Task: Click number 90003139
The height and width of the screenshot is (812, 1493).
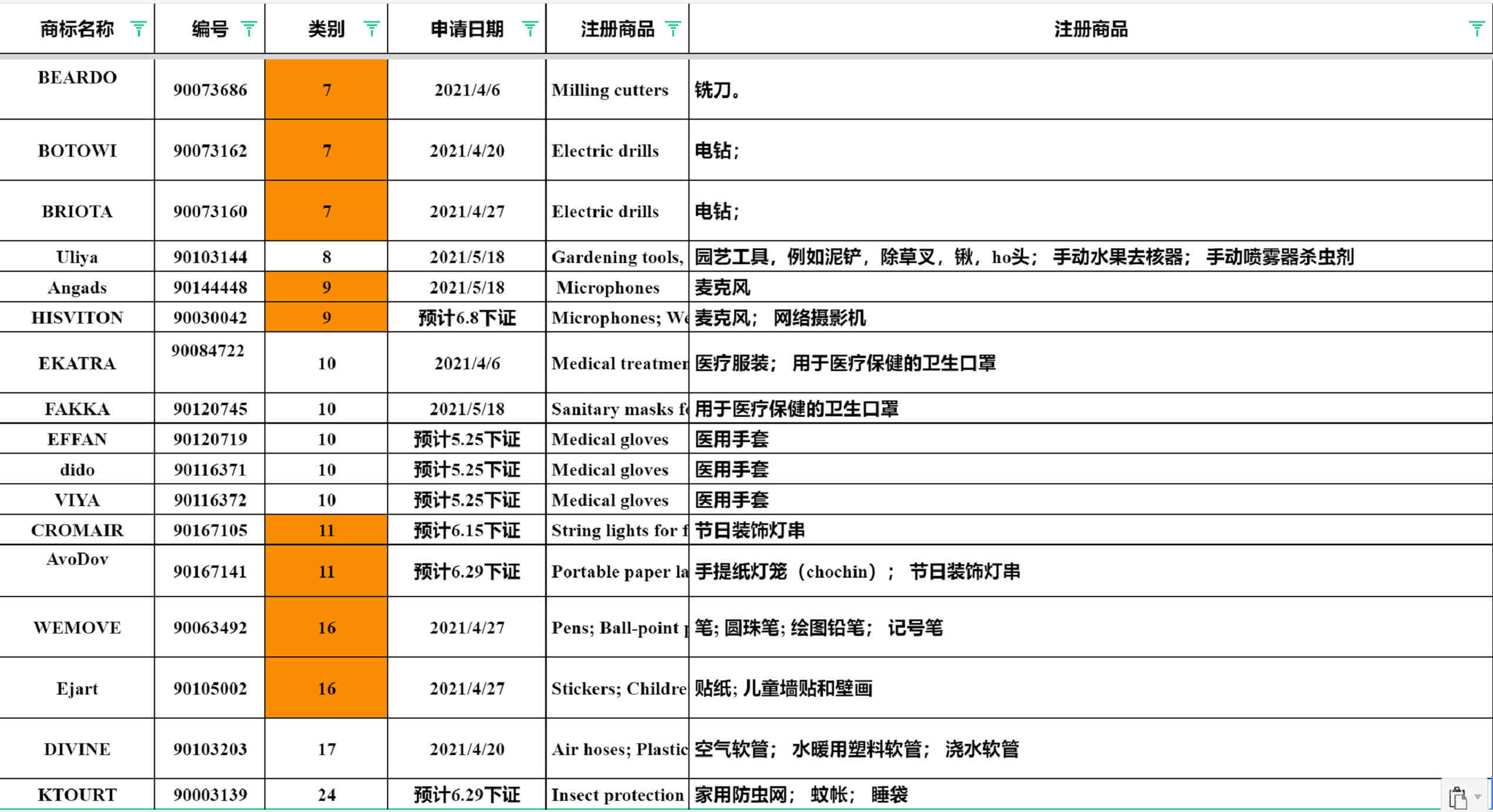Action: pyautogui.click(x=210, y=795)
